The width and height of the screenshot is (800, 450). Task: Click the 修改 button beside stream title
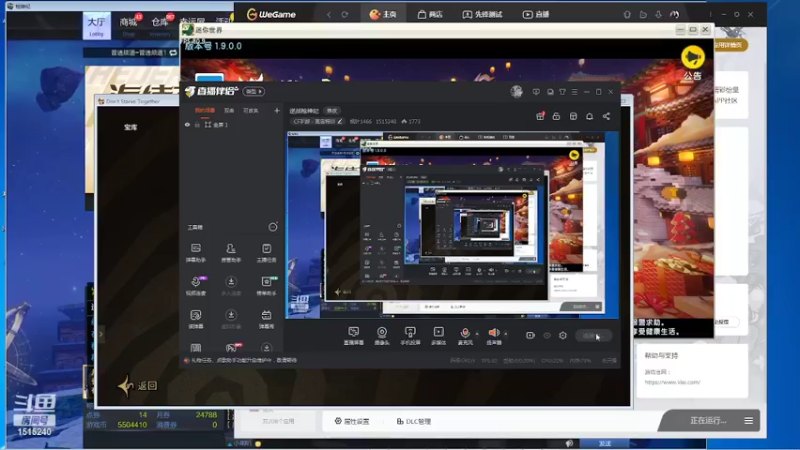pos(332,111)
